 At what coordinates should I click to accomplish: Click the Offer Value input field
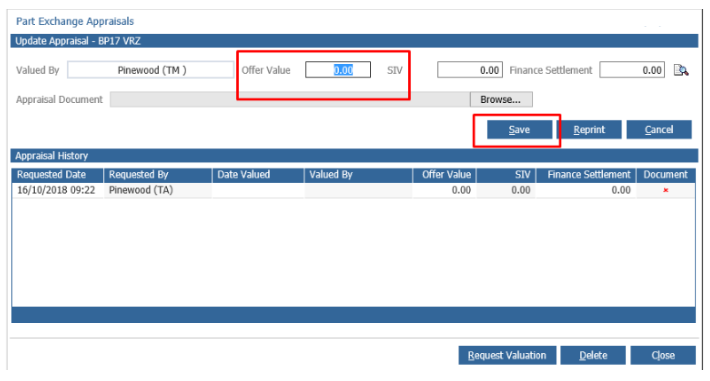tap(338, 70)
